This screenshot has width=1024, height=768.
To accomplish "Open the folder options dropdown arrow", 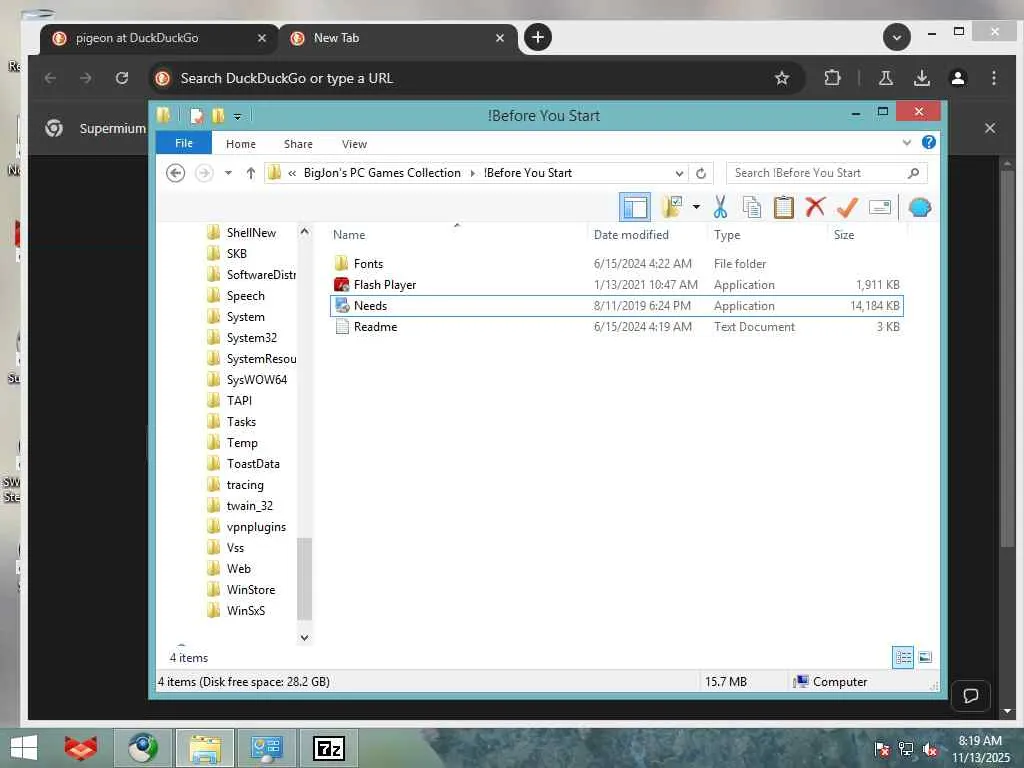I will pos(696,208).
